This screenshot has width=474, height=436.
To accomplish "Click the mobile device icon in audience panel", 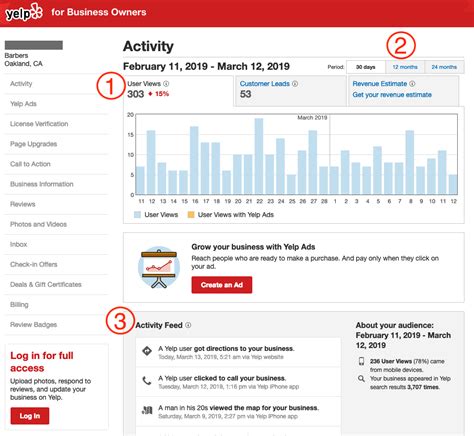I will pos(361,361).
